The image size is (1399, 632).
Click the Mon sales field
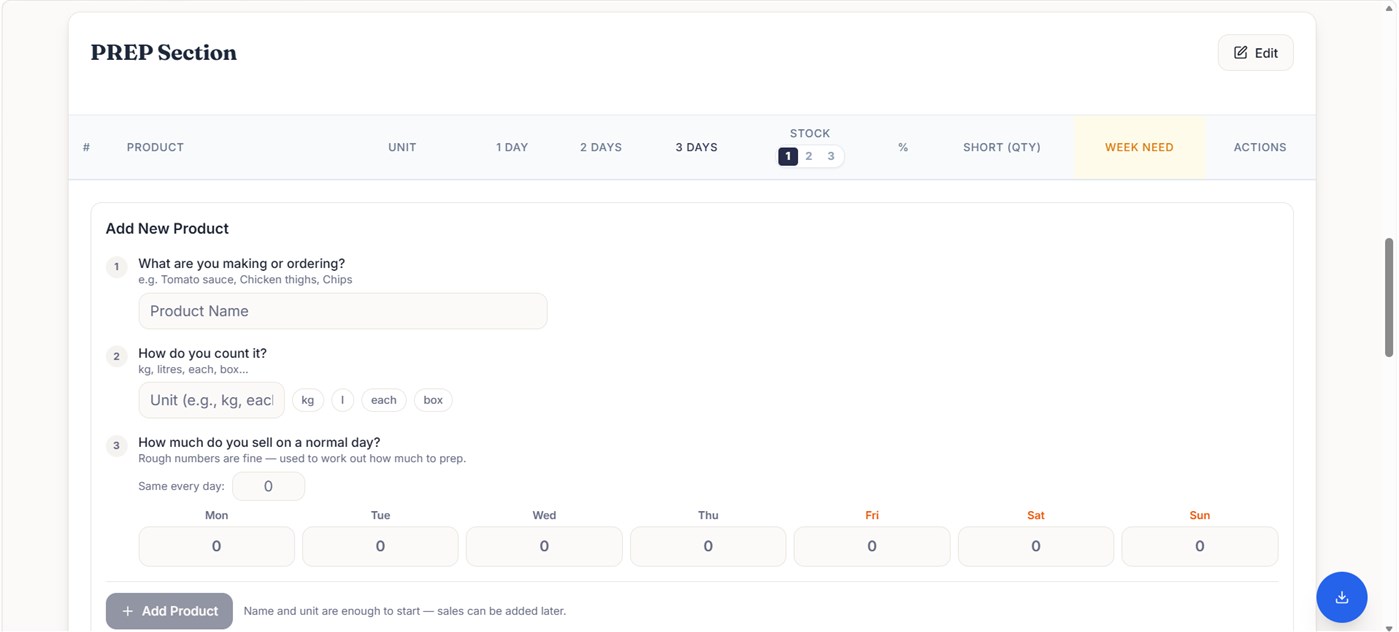[217, 547]
